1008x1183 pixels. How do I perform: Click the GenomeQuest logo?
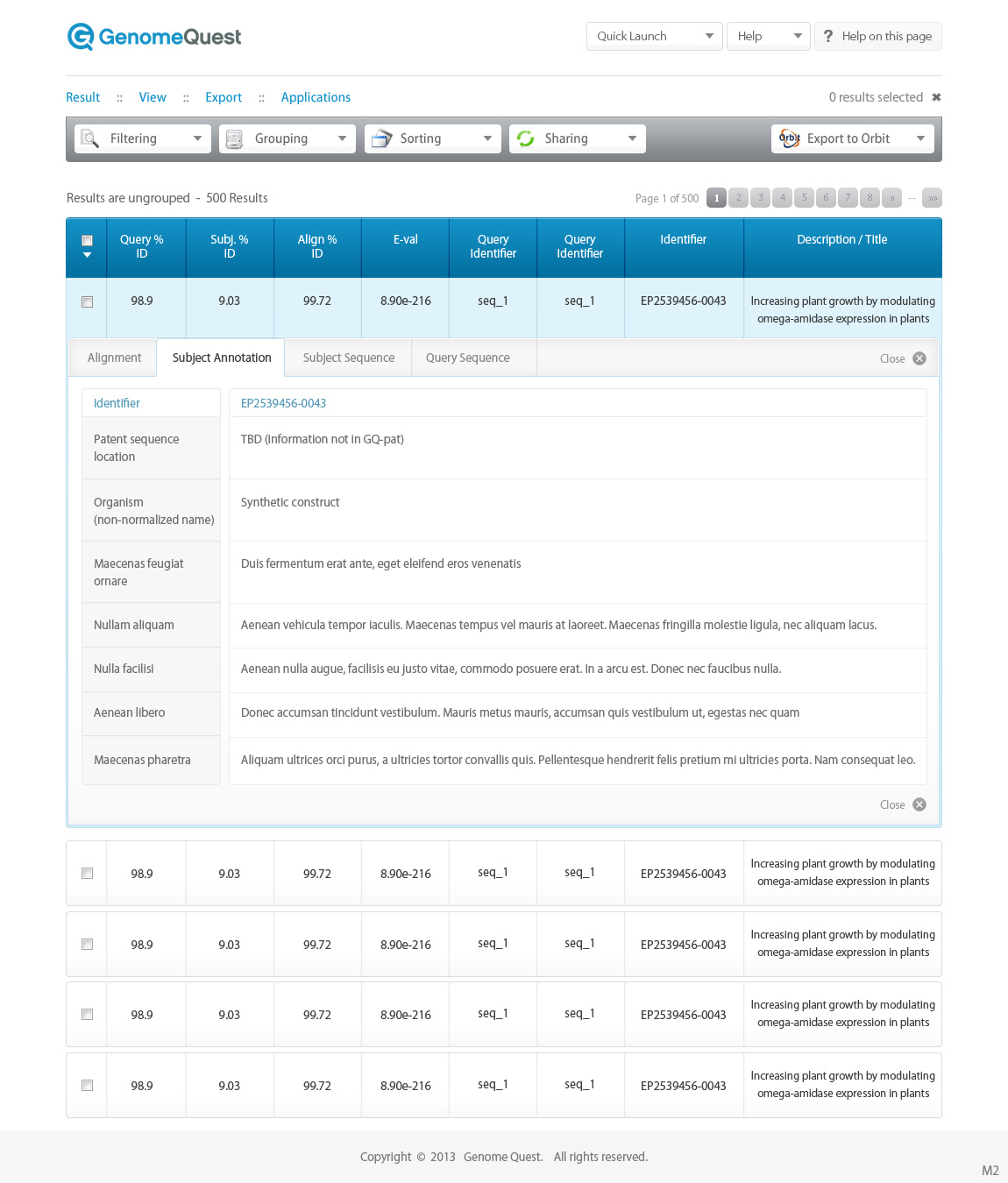pos(154,37)
